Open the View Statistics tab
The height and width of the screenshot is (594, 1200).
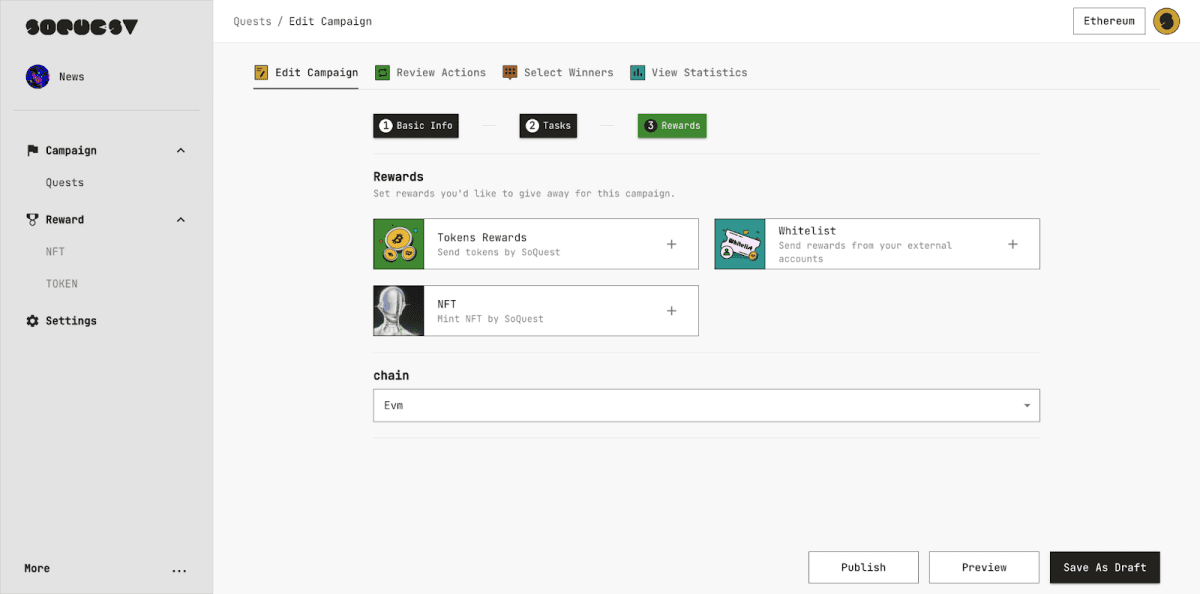[x=688, y=73]
